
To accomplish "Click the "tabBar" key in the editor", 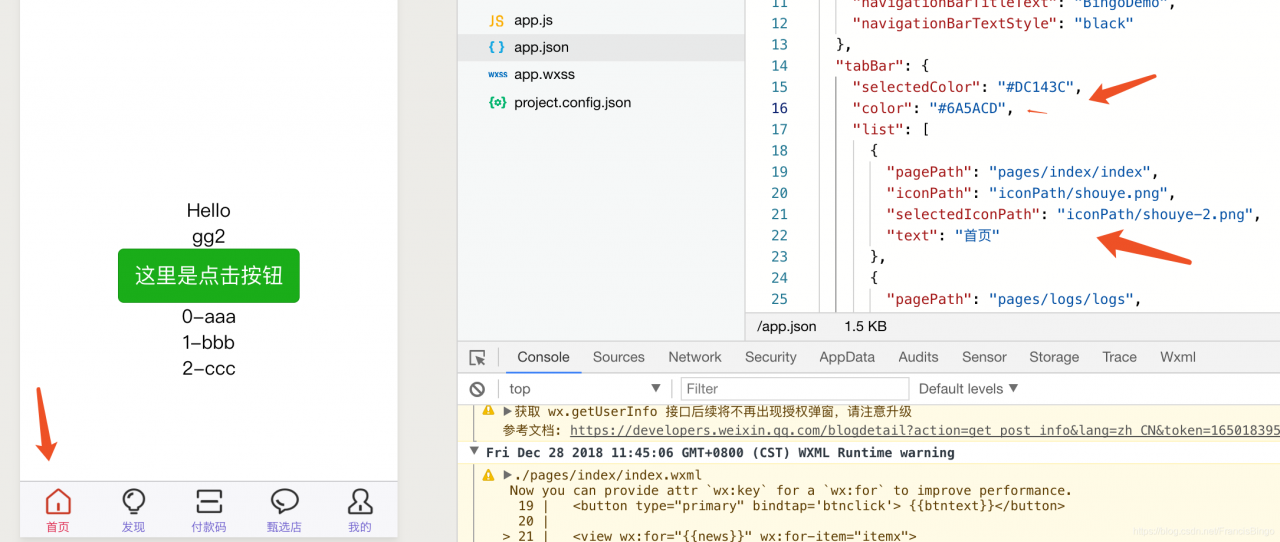I will click(868, 66).
